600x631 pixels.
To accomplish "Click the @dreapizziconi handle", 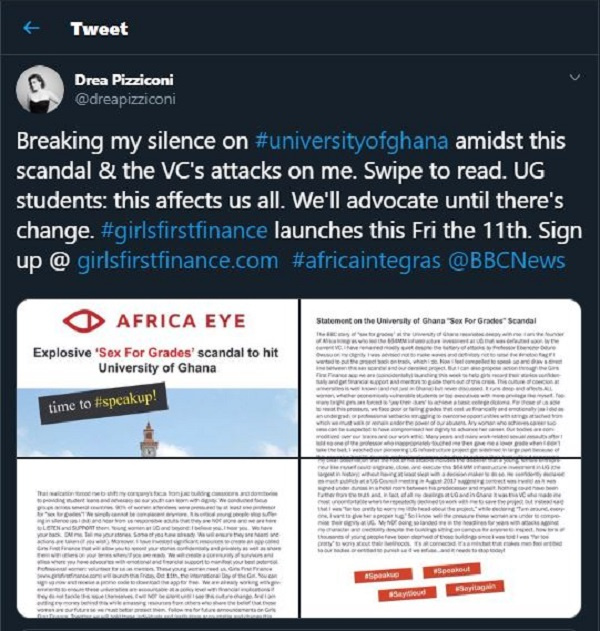I will pos(121,98).
